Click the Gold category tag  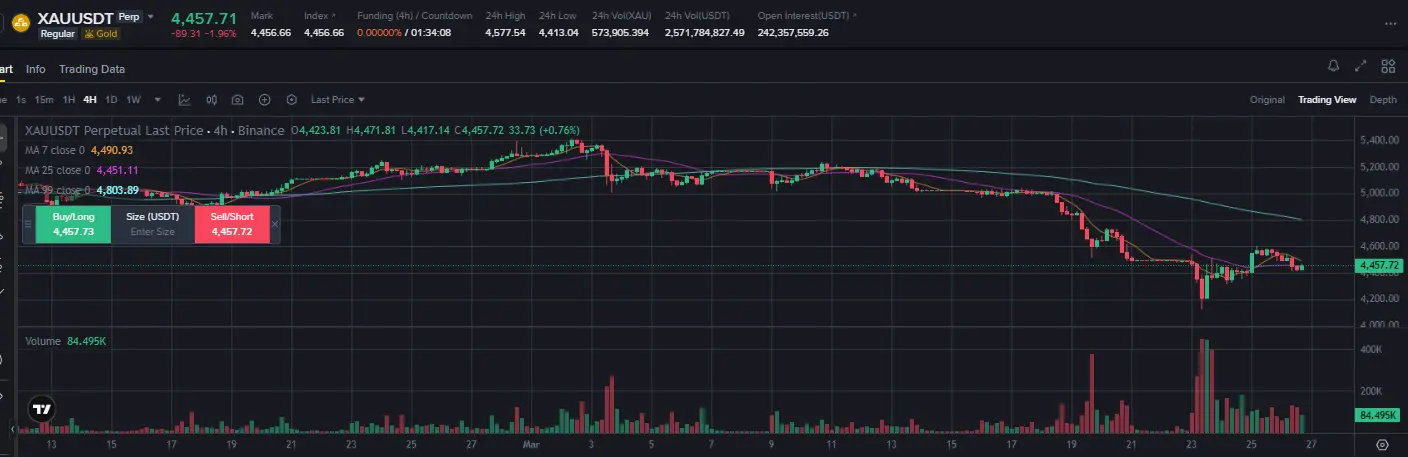pos(102,34)
